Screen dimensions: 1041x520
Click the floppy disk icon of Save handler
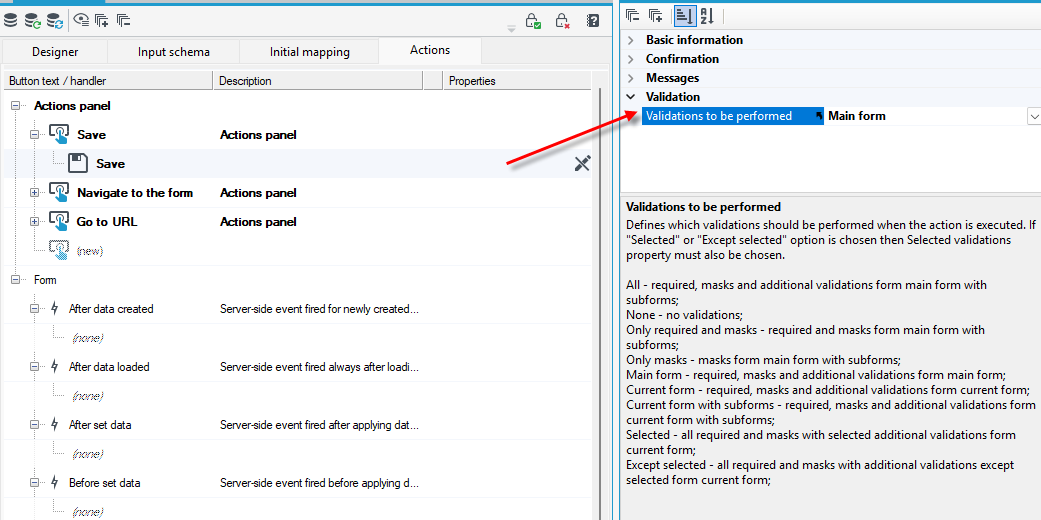tap(78, 163)
